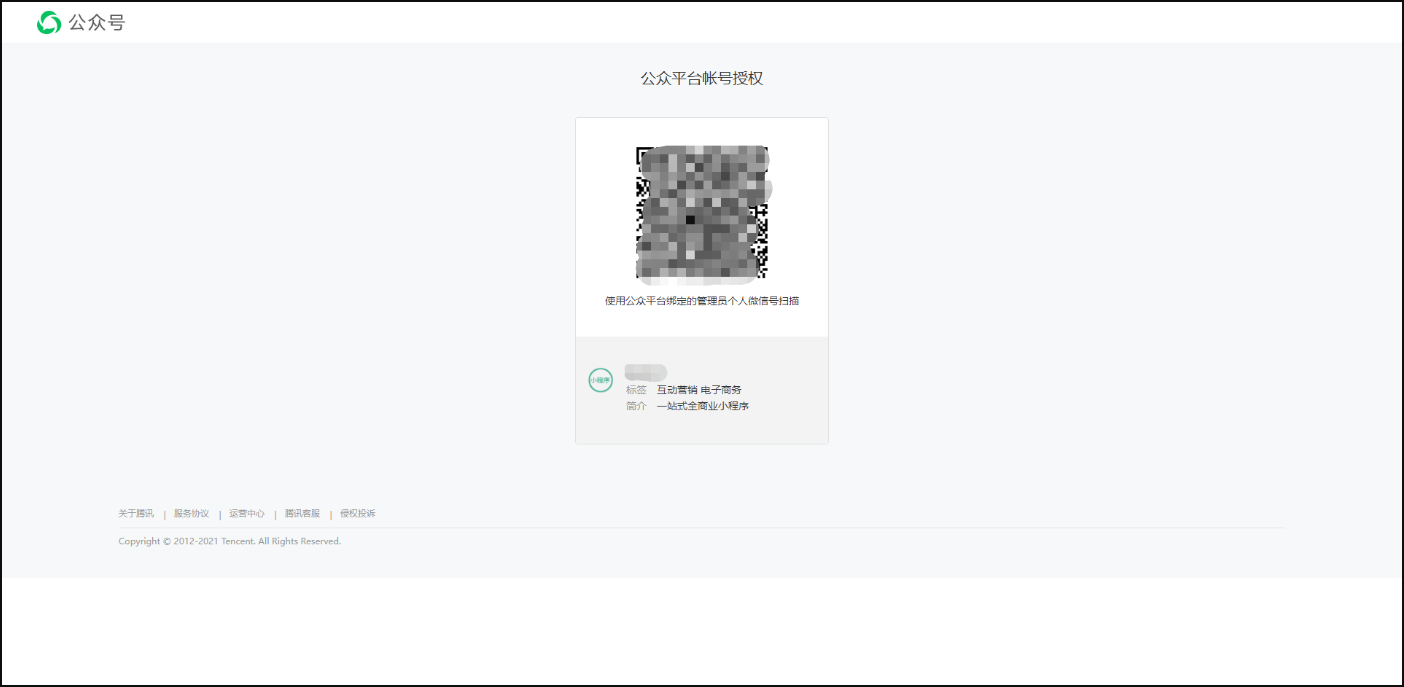This screenshot has height=687, width=1404.
Task: Open the 关于腾讯 footer link
Action: point(136,514)
